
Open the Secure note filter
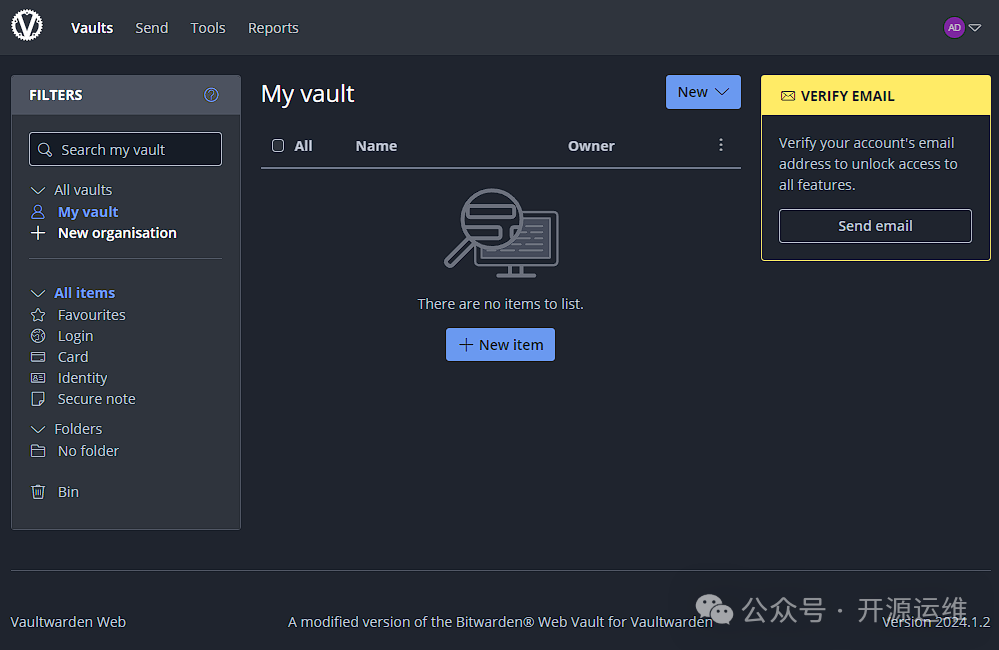(95, 398)
